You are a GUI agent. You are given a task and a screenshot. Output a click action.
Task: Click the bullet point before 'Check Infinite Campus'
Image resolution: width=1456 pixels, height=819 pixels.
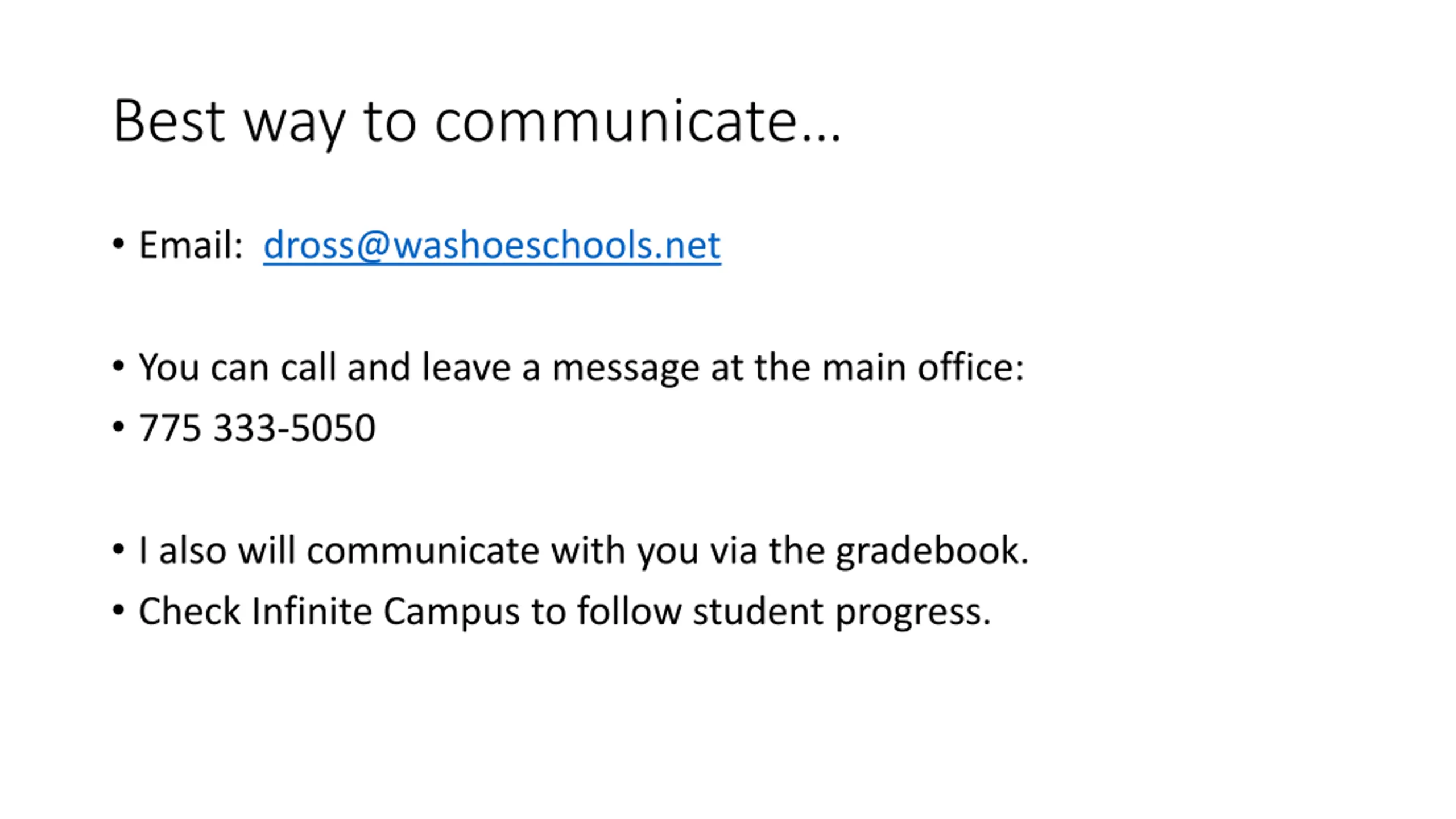(118, 610)
